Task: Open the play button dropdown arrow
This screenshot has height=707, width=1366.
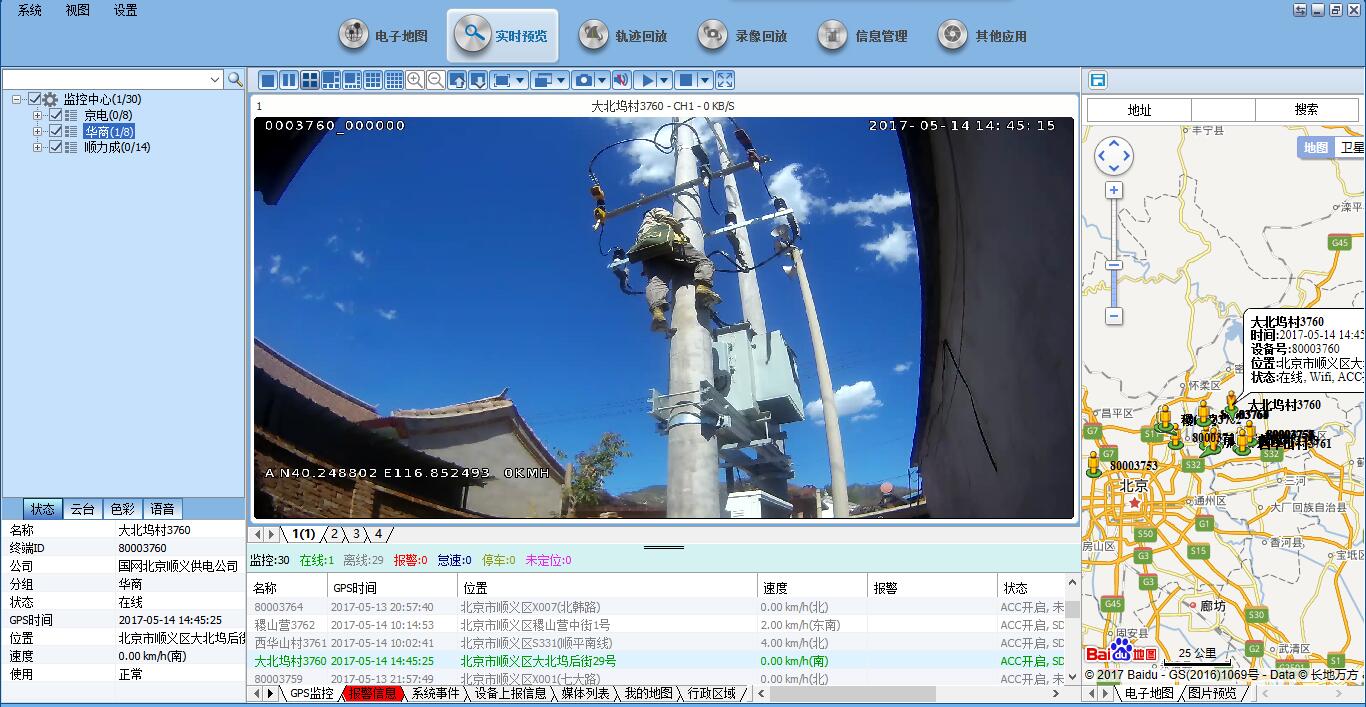Action: (664, 80)
